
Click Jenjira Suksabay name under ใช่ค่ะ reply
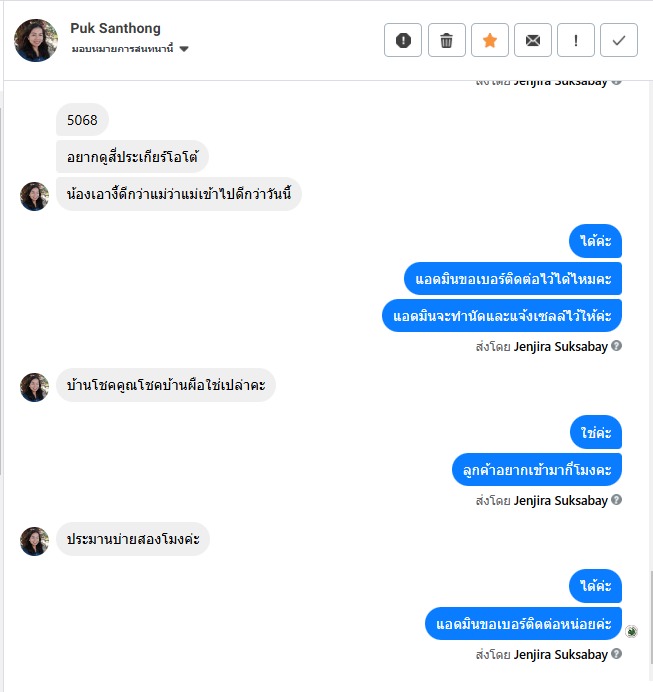pos(560,500)
